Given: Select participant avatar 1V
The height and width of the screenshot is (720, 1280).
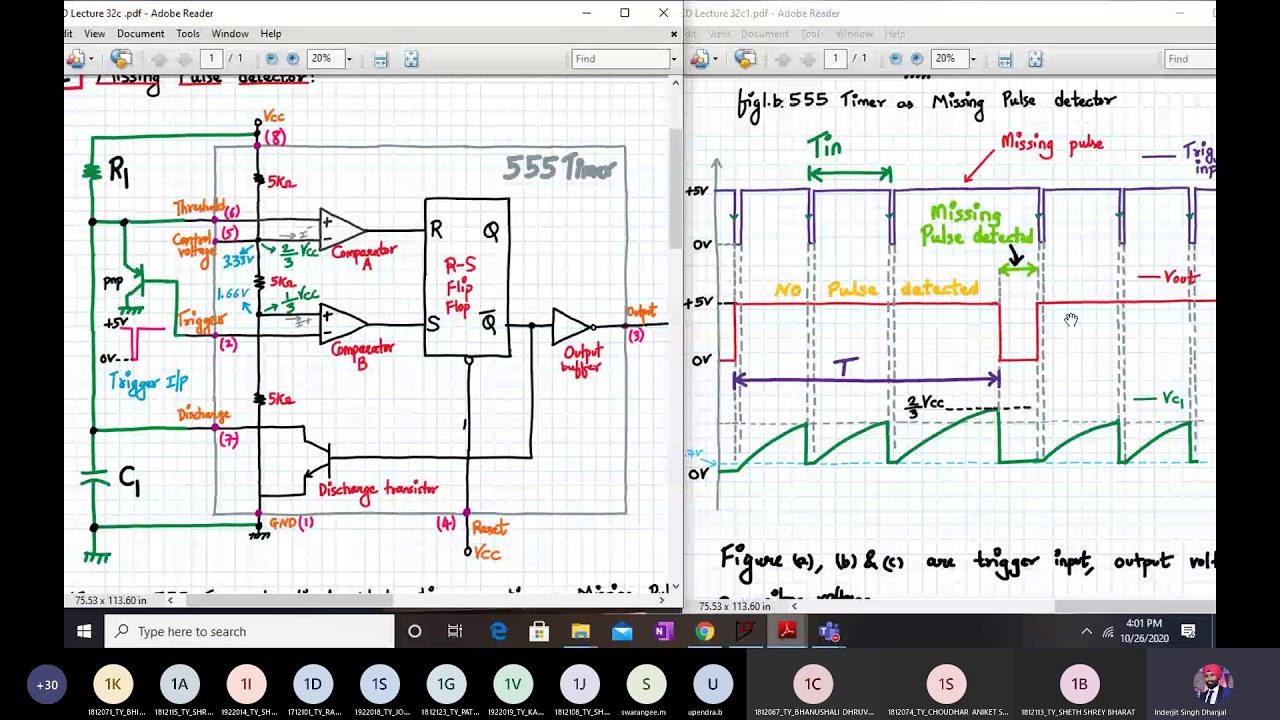Looking at the screenshot, I should 513,685.
